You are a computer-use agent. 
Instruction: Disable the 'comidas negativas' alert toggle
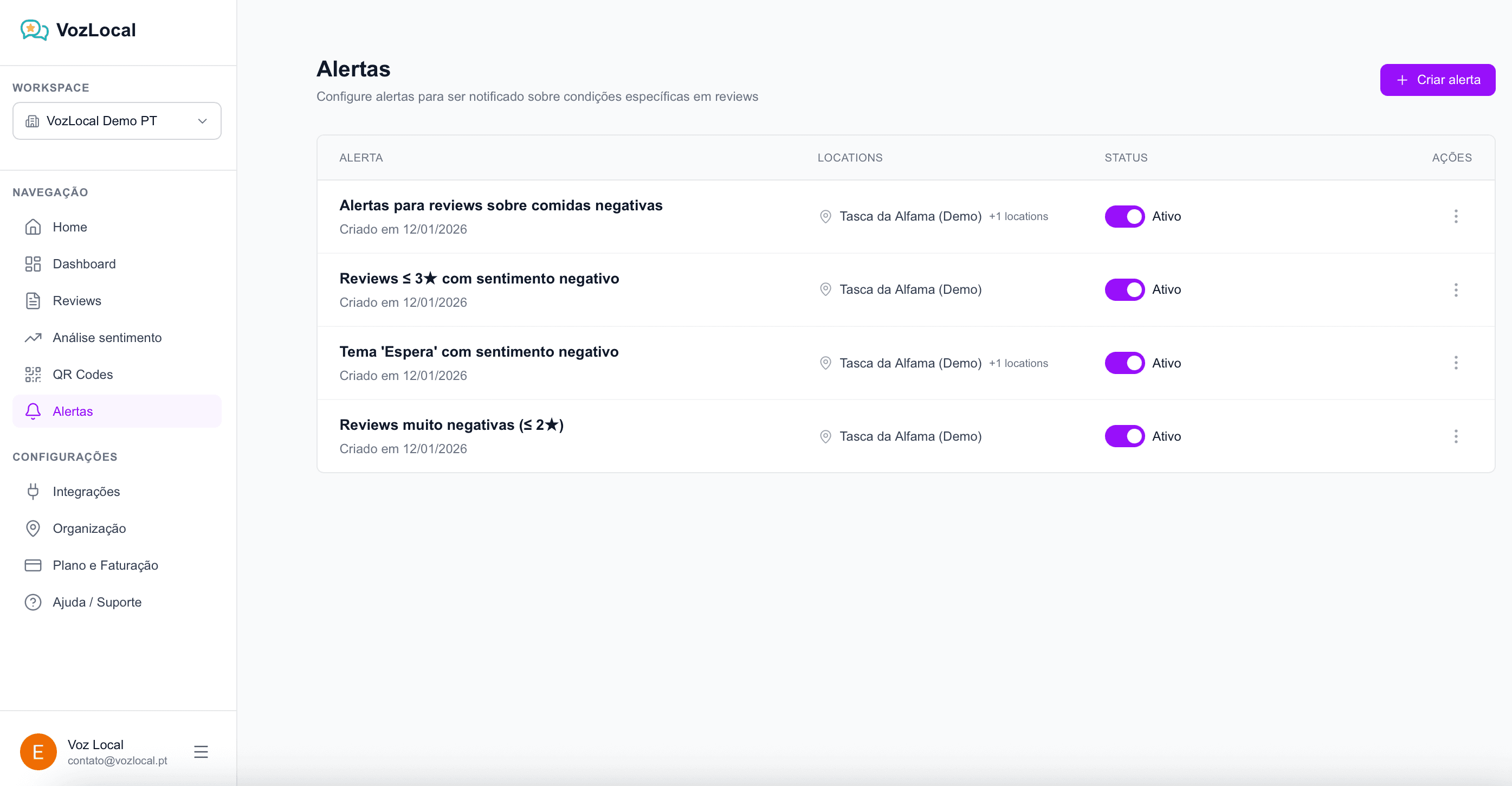(1124, 217)
